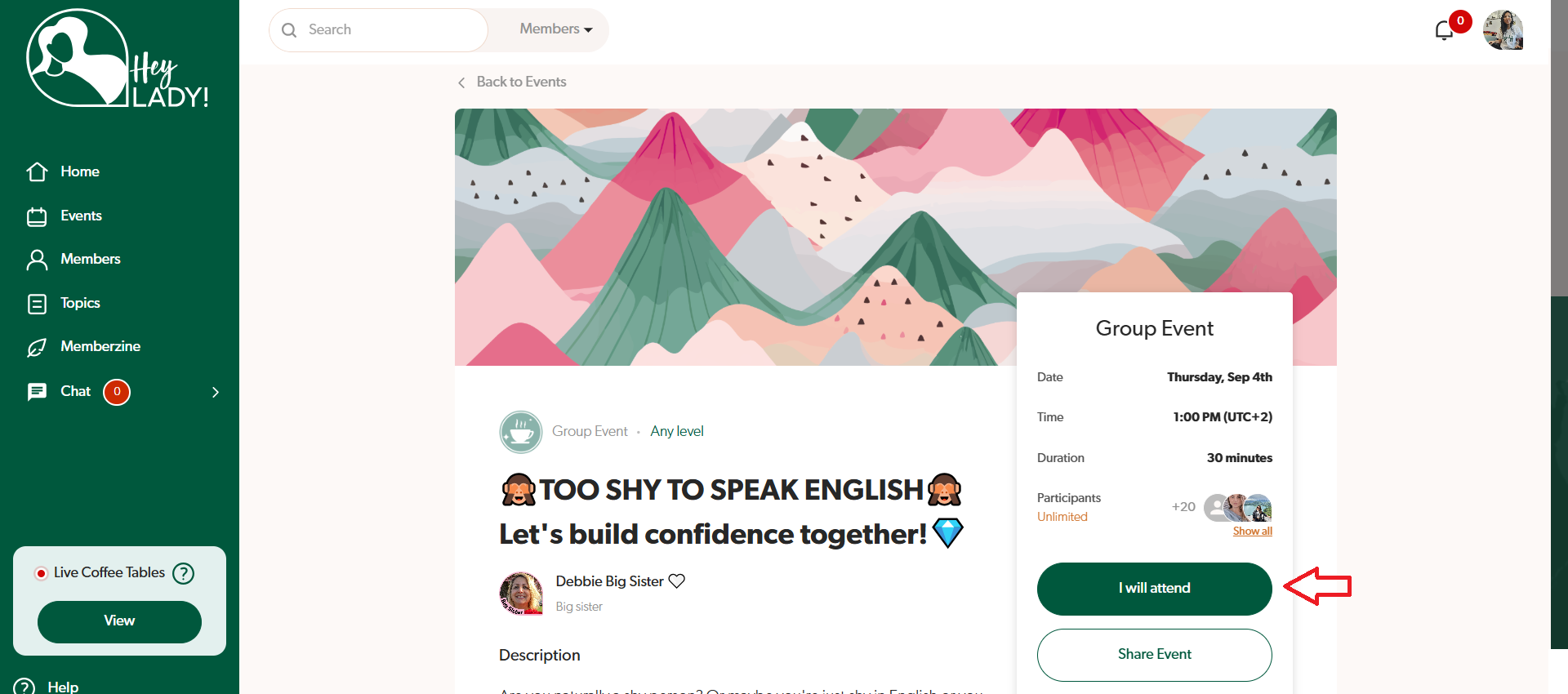
Task: Expand the Members search filter dropdown
Action: 556,29
